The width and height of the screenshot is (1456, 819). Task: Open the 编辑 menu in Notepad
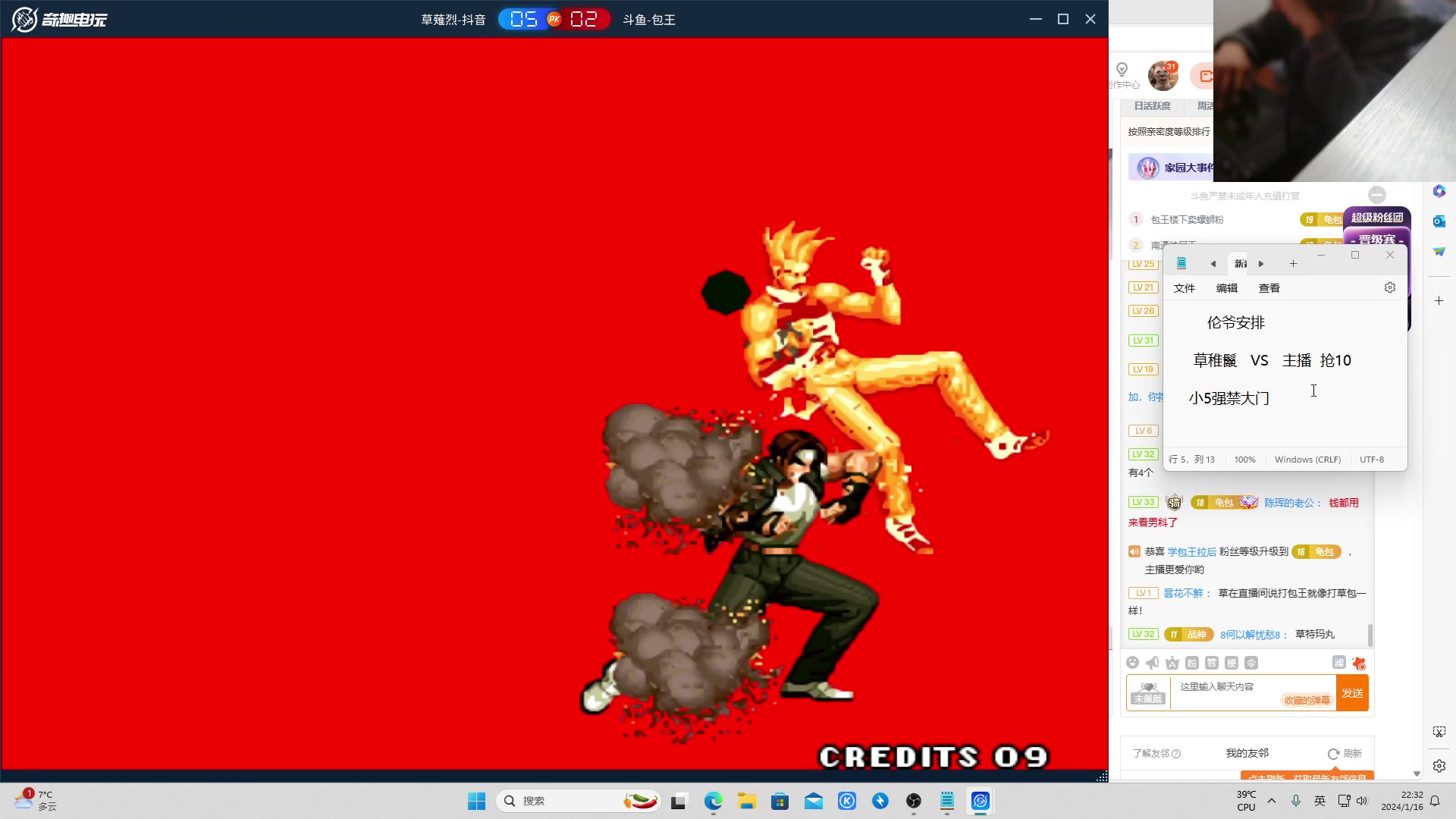[x=1227, y=288]
